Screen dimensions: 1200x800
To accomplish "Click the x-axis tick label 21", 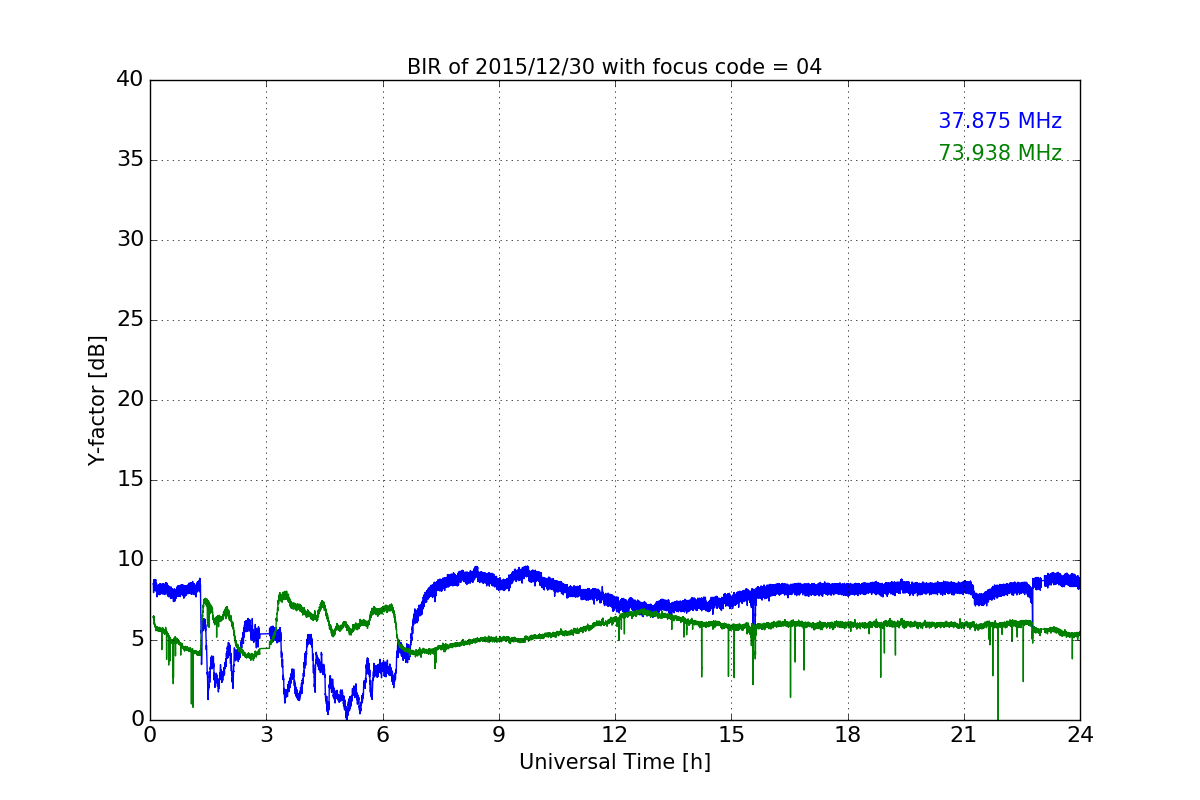I will [x=964, y=735].
